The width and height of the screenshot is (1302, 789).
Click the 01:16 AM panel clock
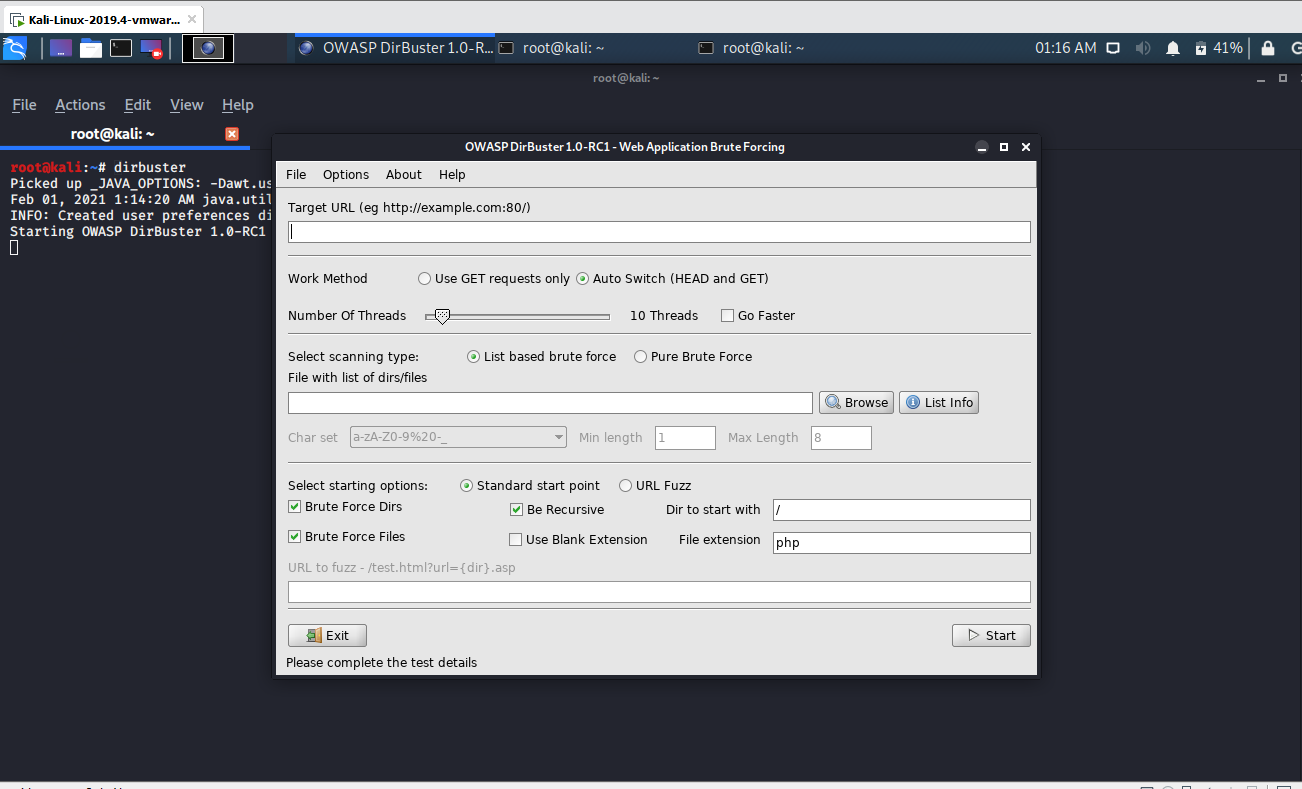1065,48
